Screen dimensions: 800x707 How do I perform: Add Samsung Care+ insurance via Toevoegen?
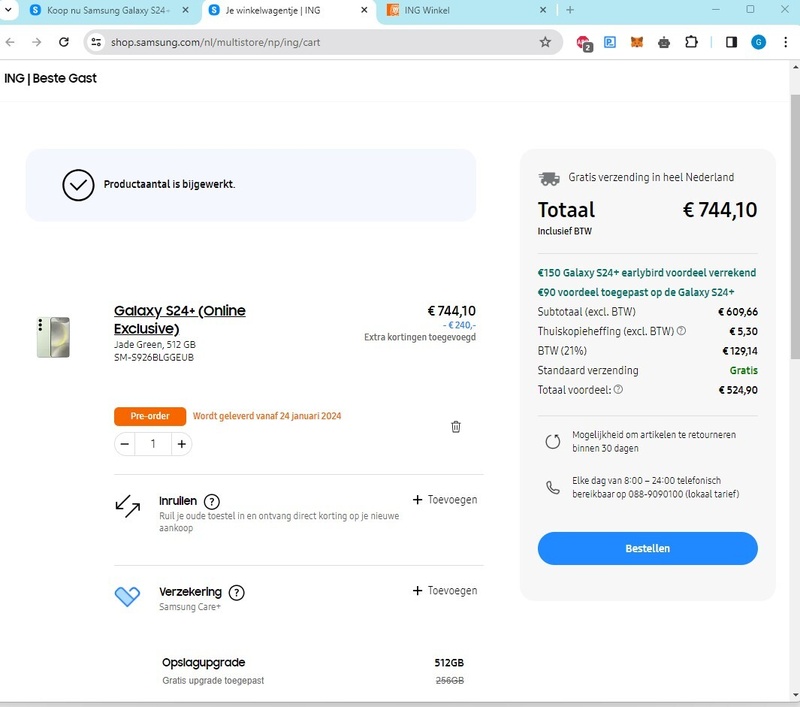pyautogui.click(x=445, y=591)
